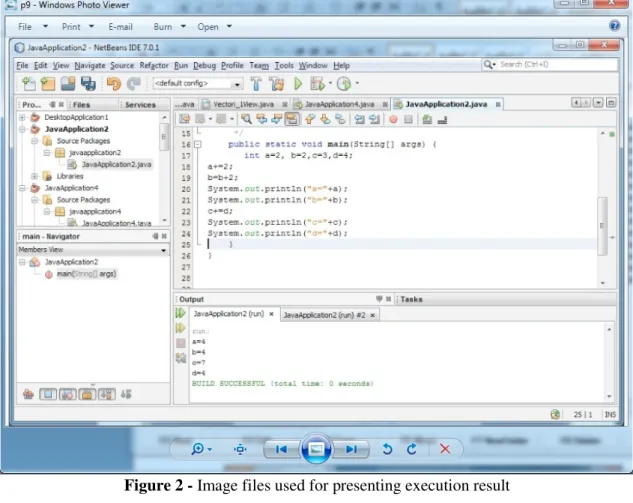Open the Navigate menu

tap(90, 65)
